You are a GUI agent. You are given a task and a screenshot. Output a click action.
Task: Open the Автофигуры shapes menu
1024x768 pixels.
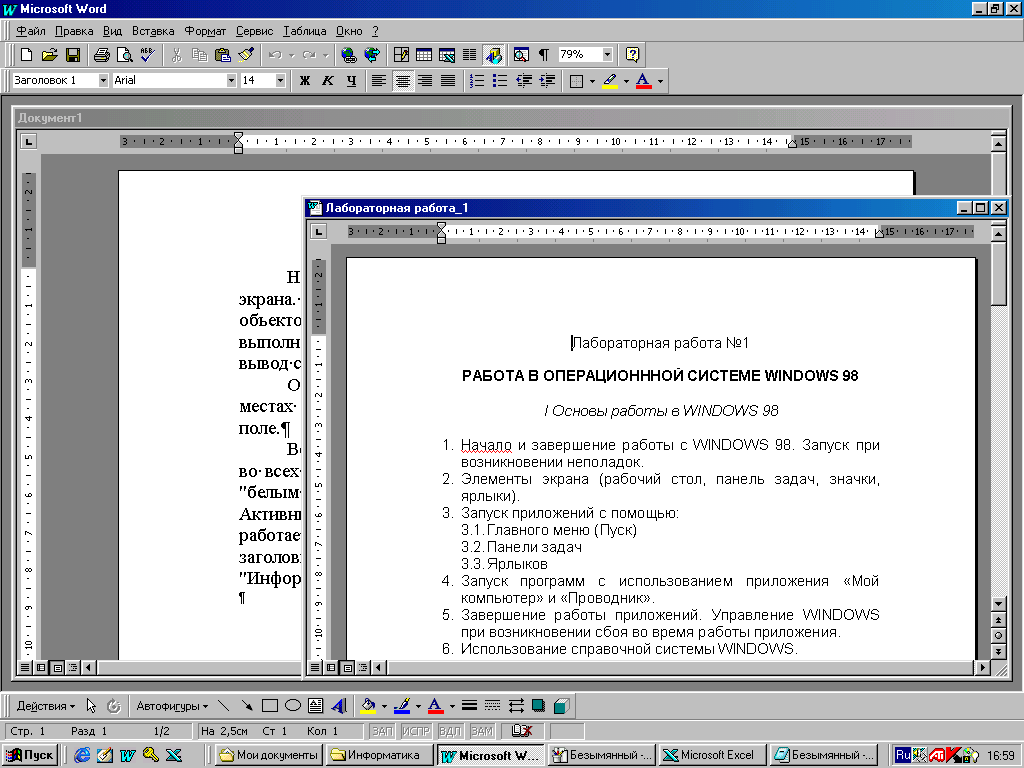[172, 706]
